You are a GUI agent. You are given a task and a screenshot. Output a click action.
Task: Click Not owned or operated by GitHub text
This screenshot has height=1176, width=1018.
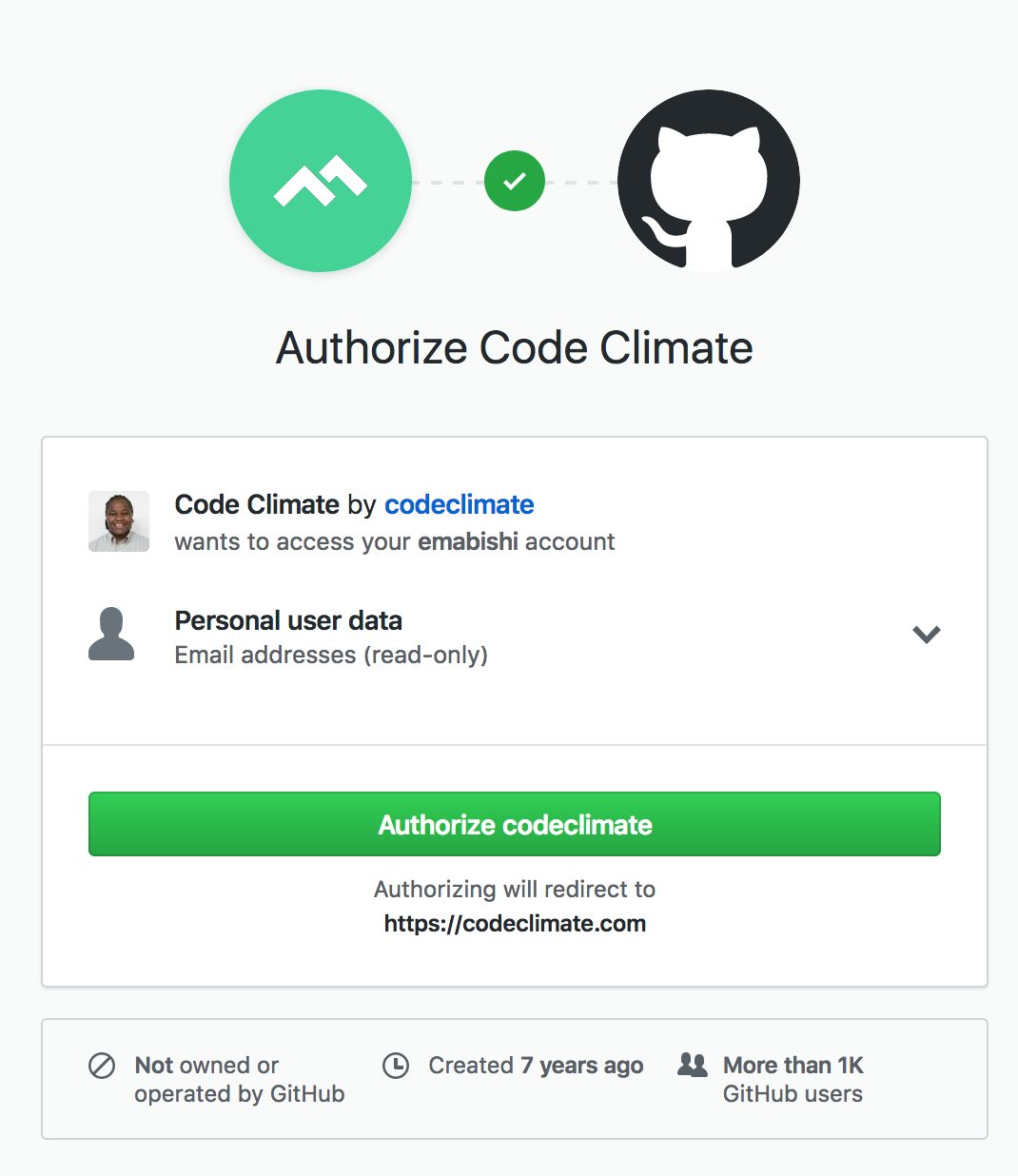(239, 1079)
